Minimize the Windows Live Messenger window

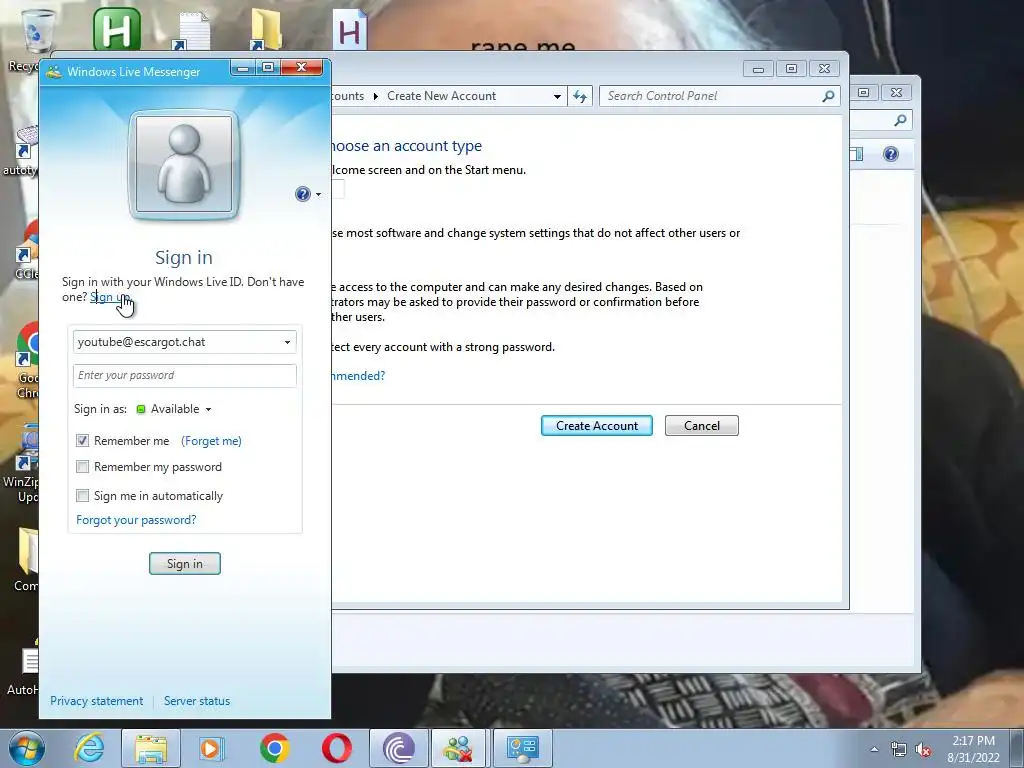click(x=243, y=68)
